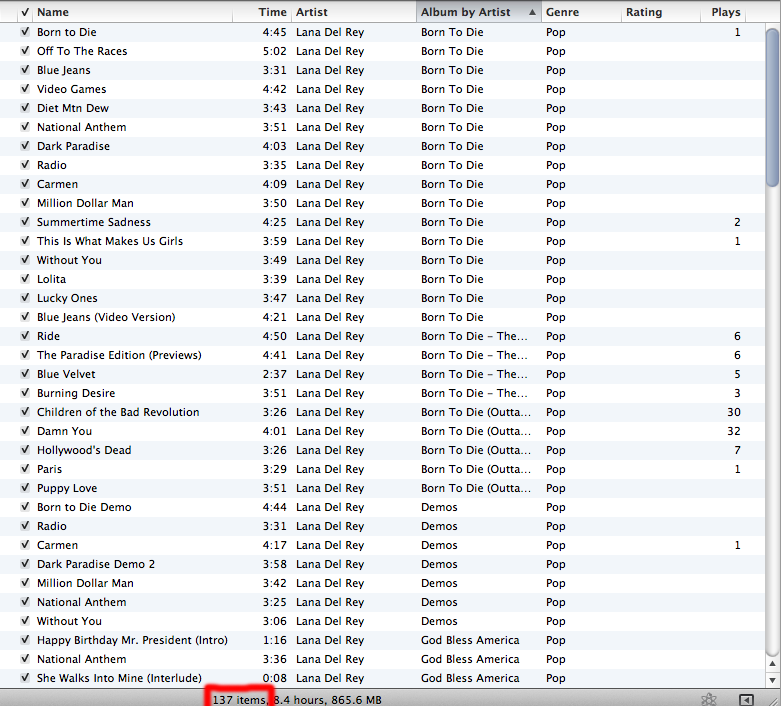The image size is (781, 706).
Task: Click the scrollbar down arrow
Action: coord(772,680)
